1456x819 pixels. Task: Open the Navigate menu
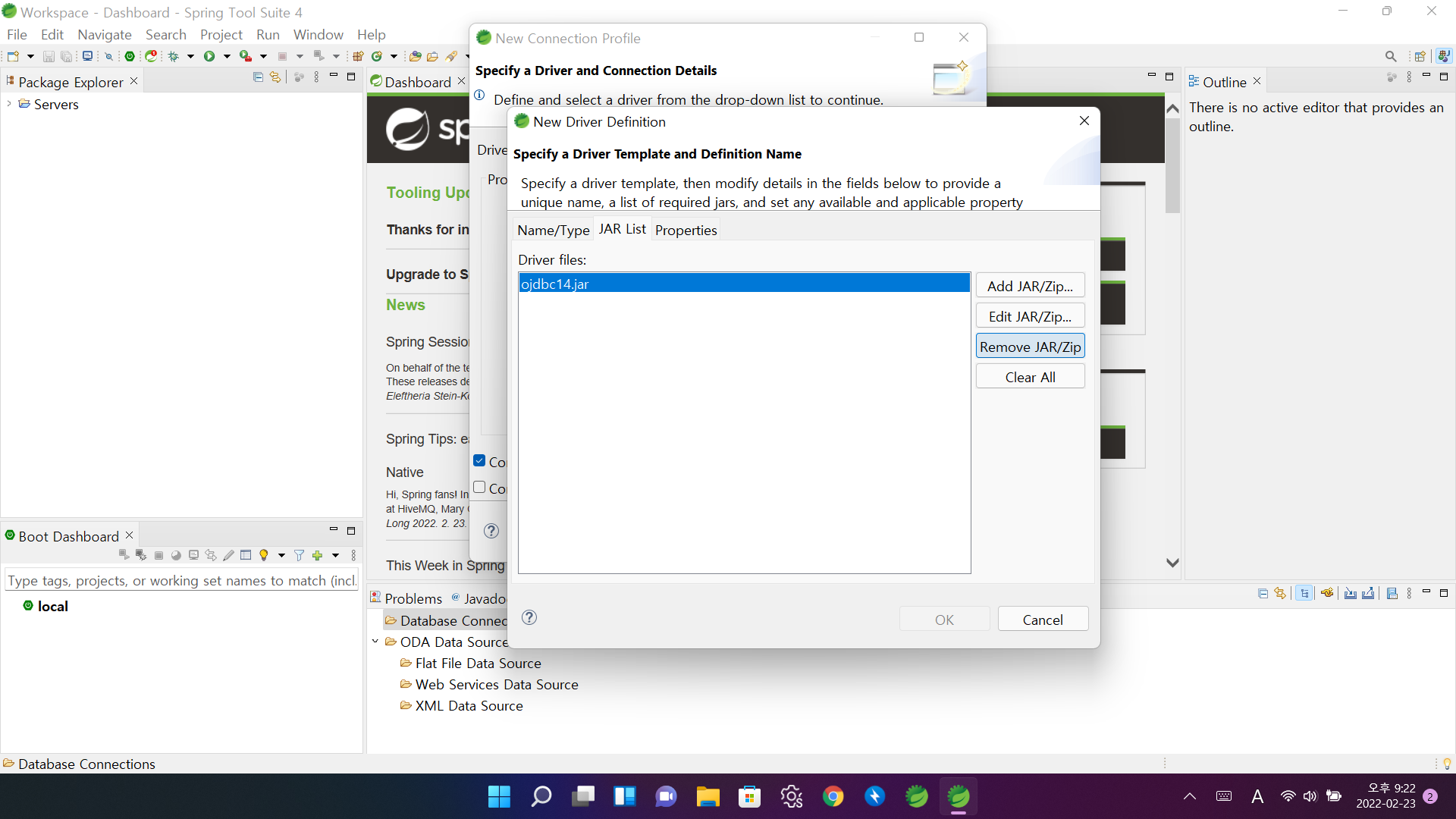(104, 34)
